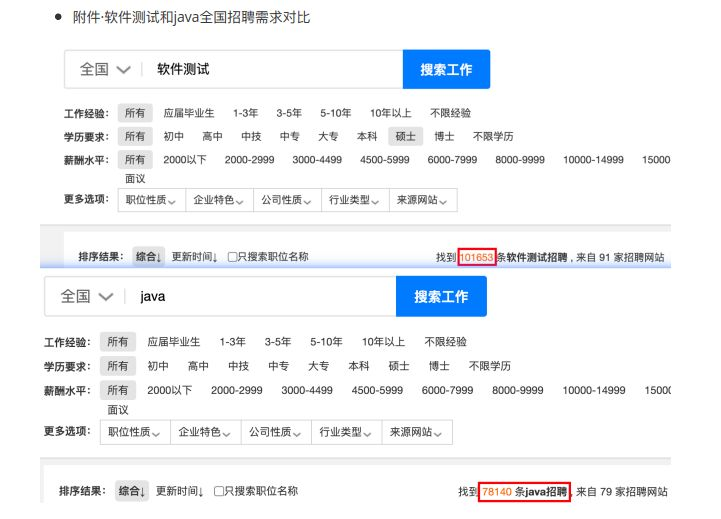Expand 公司性质 dropdown in java filter panel
Viewport: 721px width, 519px height.
pyautogui.click(x=276, y=432)
